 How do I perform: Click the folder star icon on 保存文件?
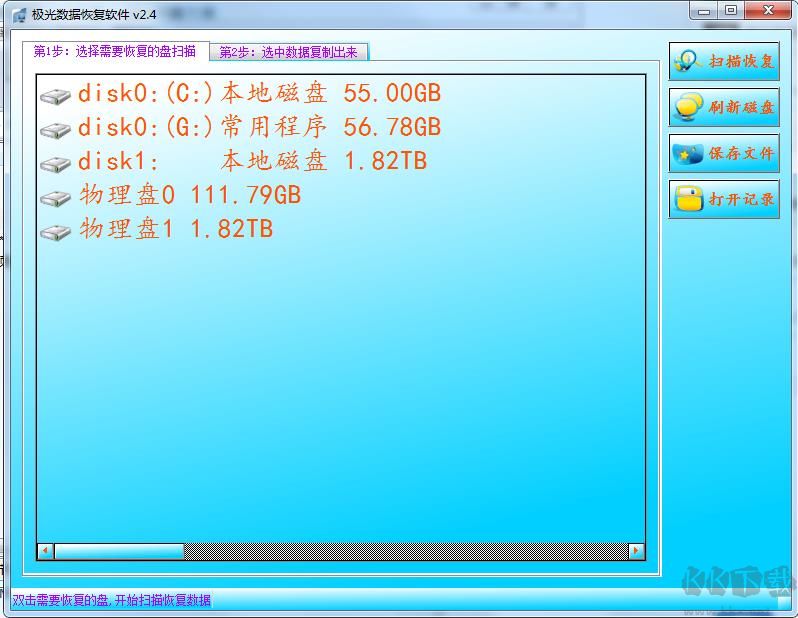[688, 154]
